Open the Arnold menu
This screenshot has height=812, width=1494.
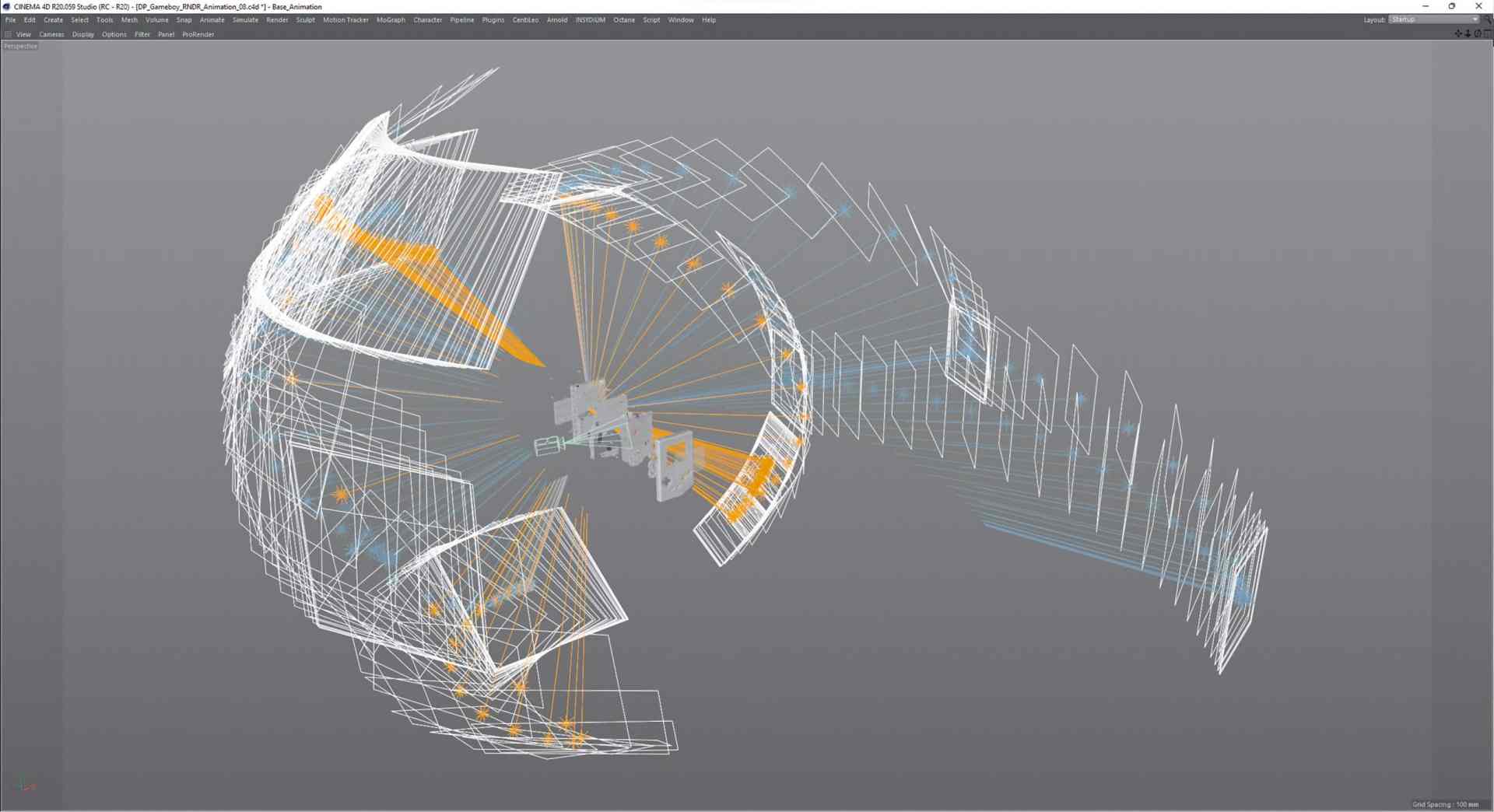coord(557,19)
